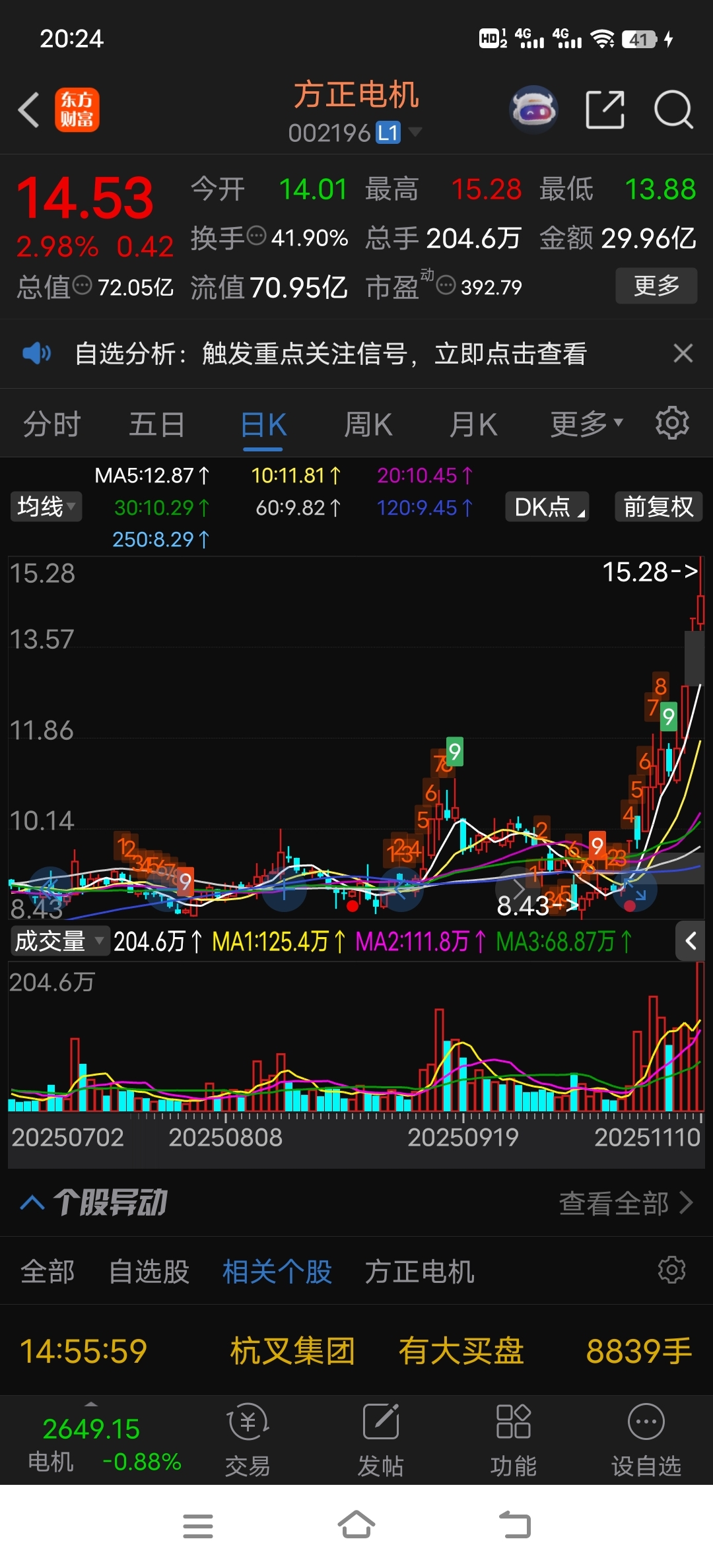Viewport: 713px width, 1568px height.
Task: Switch to the 五日 tab
Action: [156, 424]
